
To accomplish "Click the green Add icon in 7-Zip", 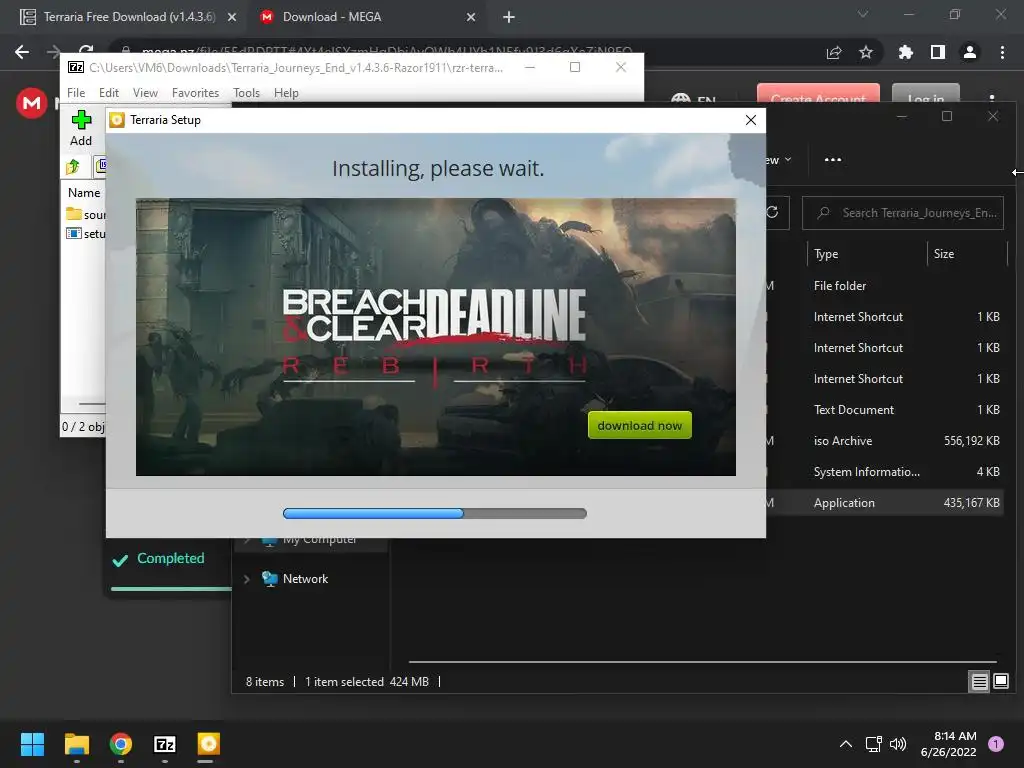I will tap(81, 120).
